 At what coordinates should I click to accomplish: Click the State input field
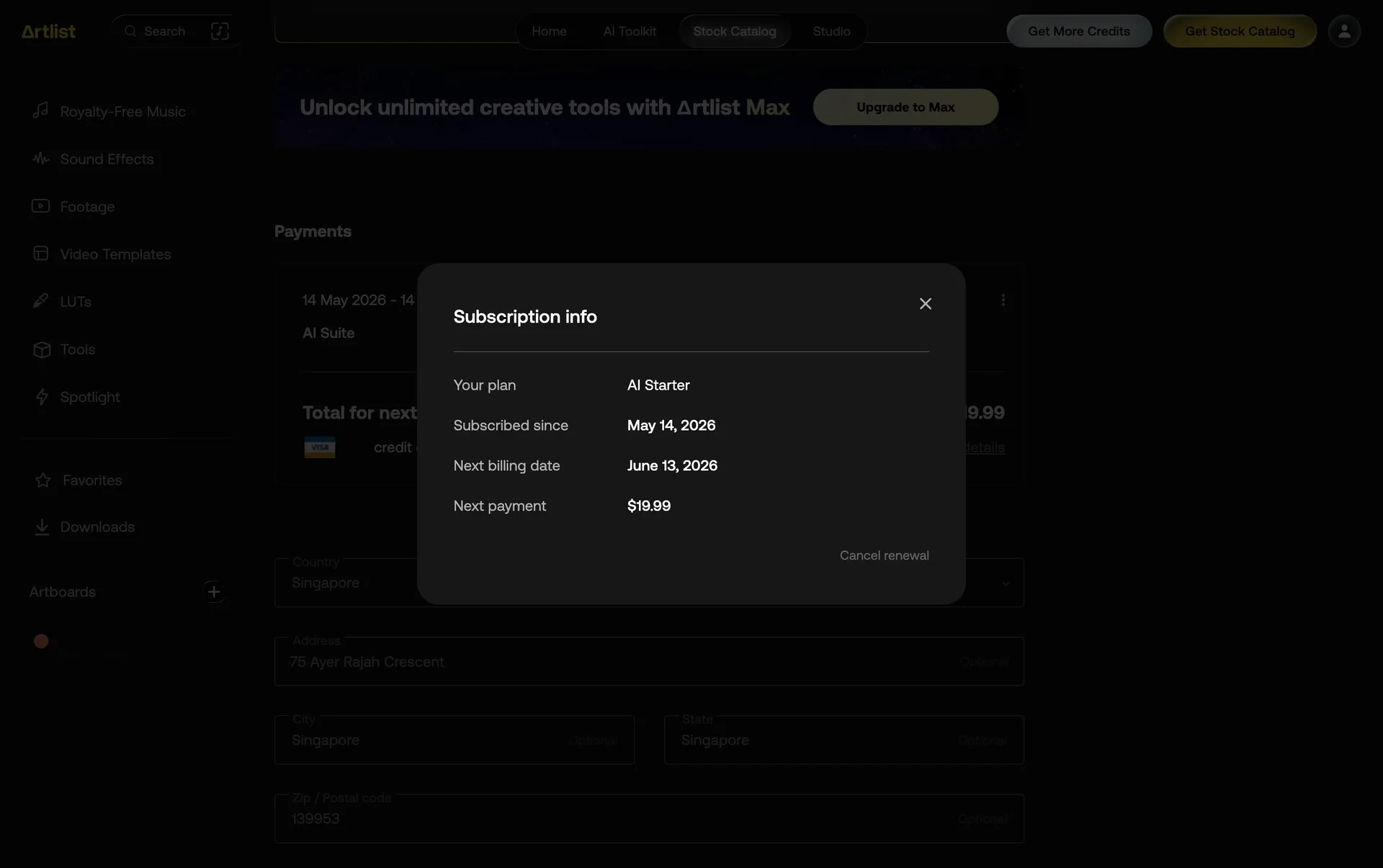(x=843, y=740)
